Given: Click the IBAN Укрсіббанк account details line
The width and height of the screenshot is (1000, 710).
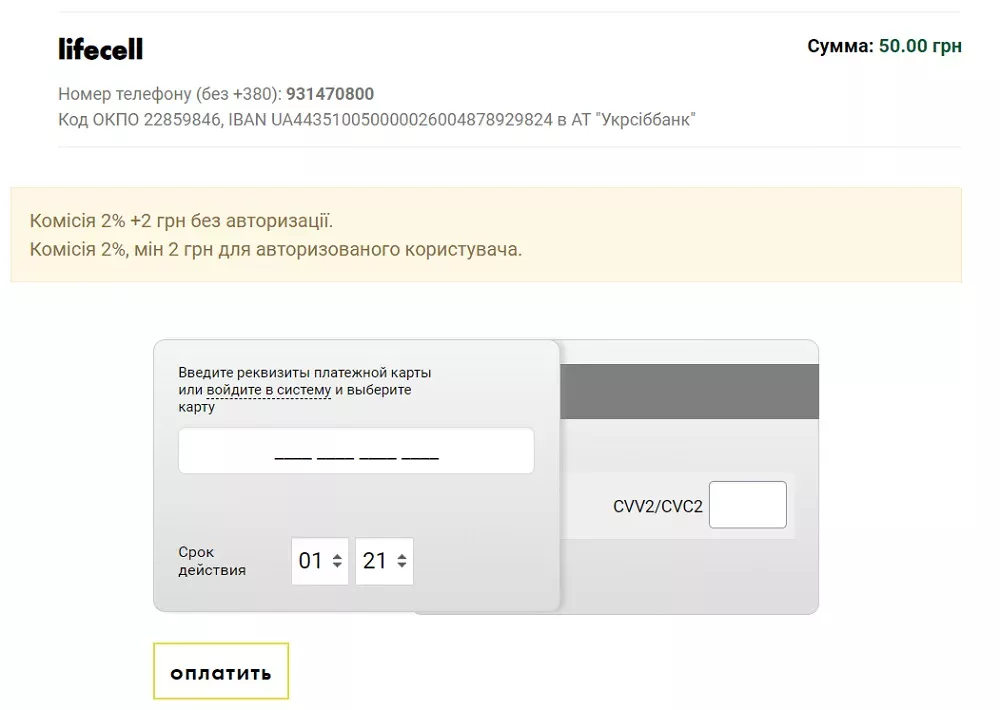Looking at the screenshot, I should point(378,119).
